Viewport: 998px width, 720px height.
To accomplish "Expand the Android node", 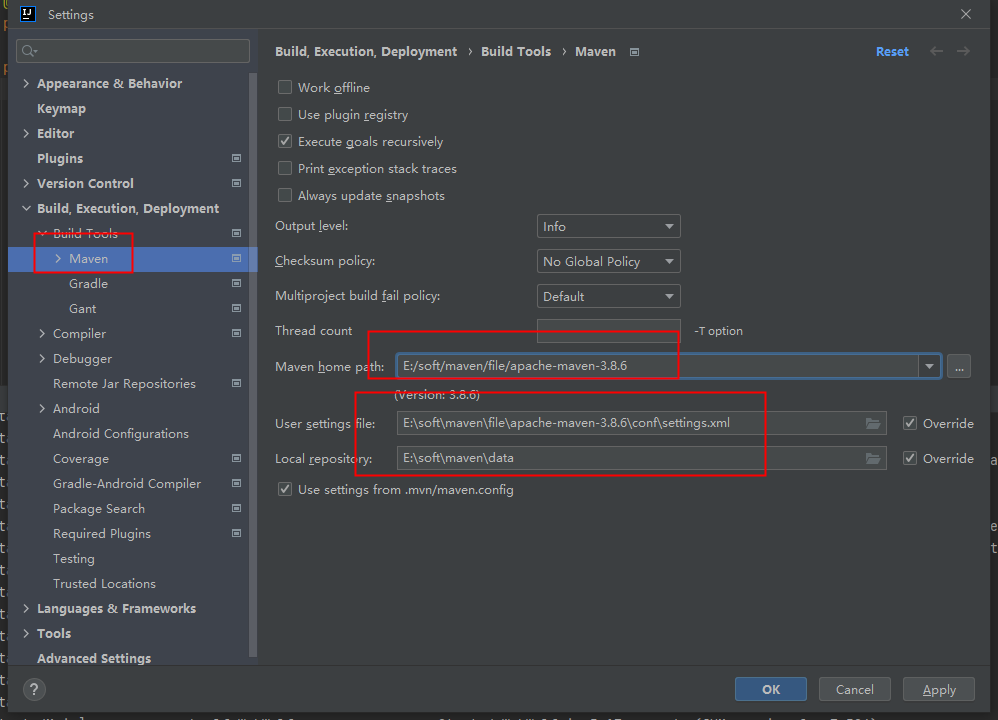I will point(42,408).
